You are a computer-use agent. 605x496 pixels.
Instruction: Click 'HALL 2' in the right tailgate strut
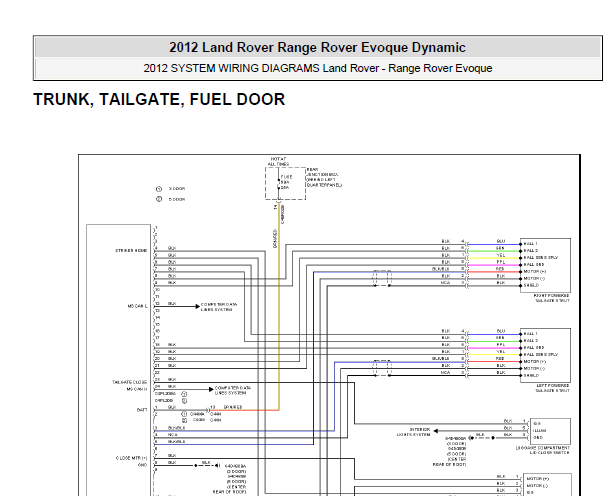tap(531, 251)
